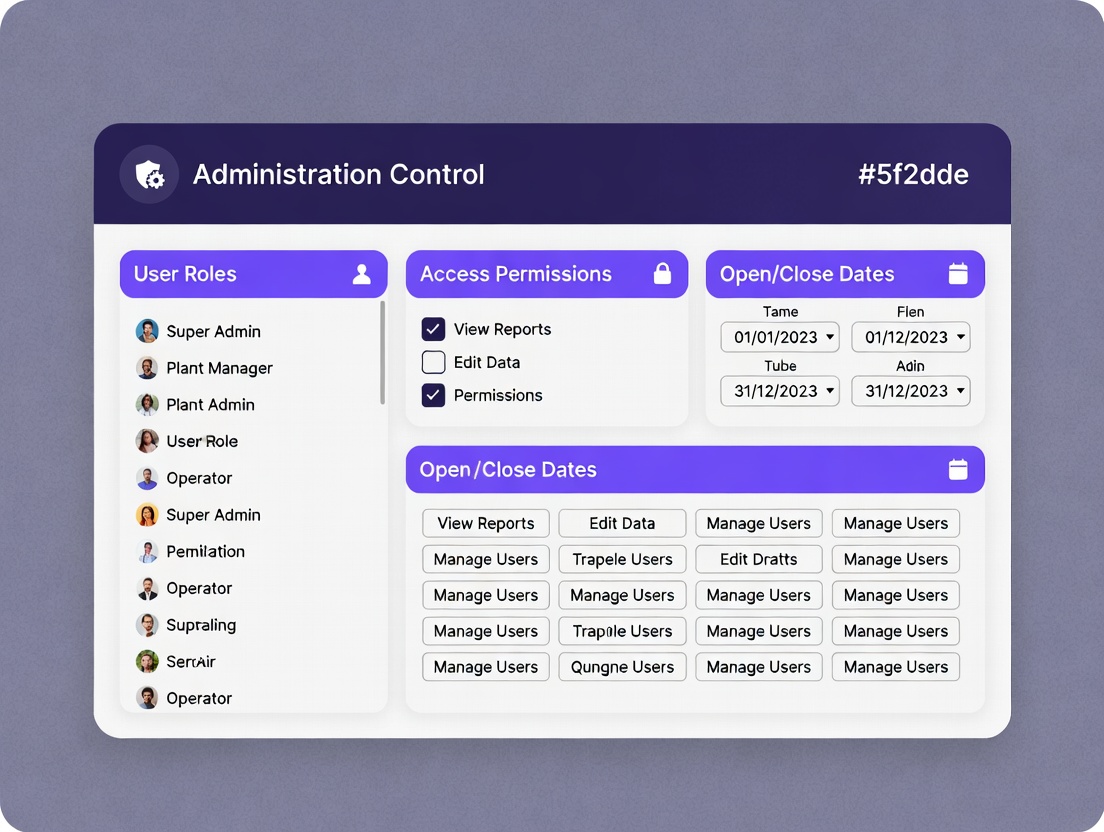Click the shield gear icon in header

click(149, 175)
